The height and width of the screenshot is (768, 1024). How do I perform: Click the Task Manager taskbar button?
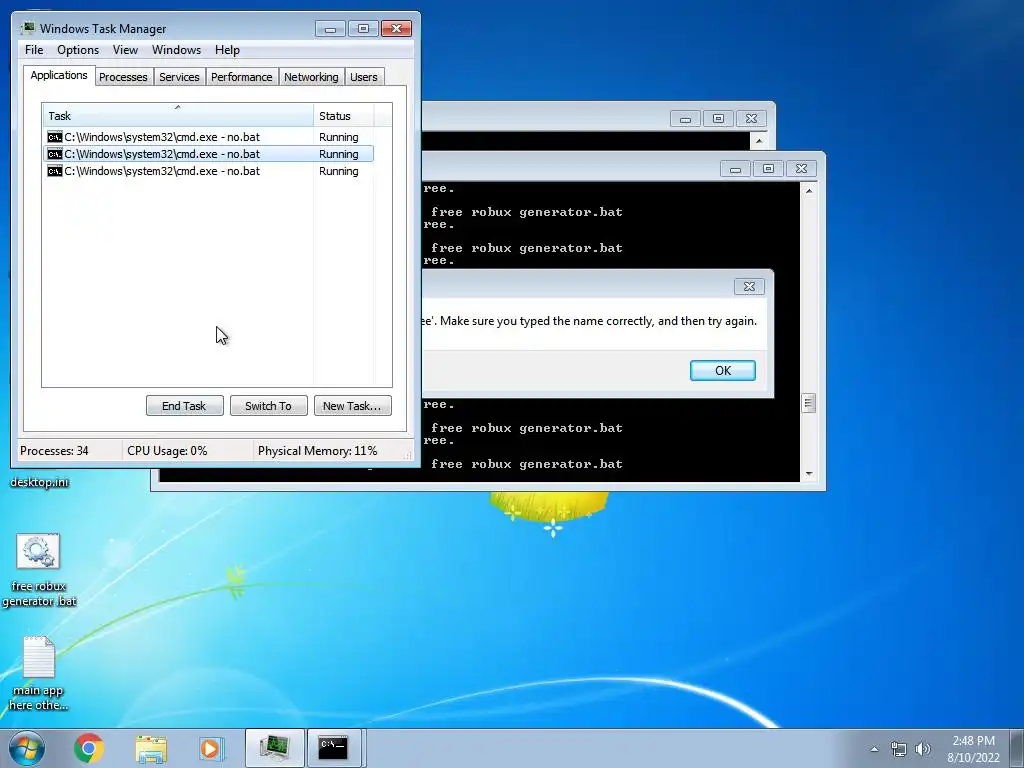[274, 748]
